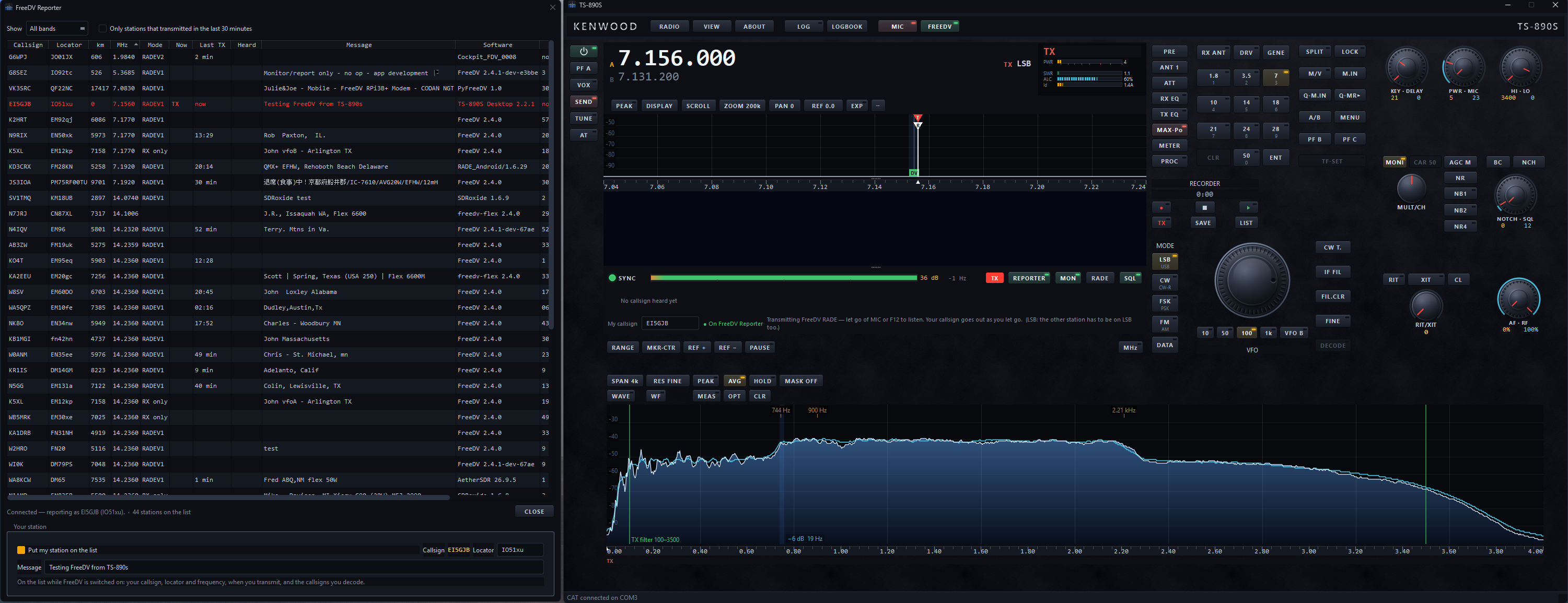This screenshot has height=603, width=1568.
Task: Adjust the MULT/CH knob
Action: [x=1411, y=188]
